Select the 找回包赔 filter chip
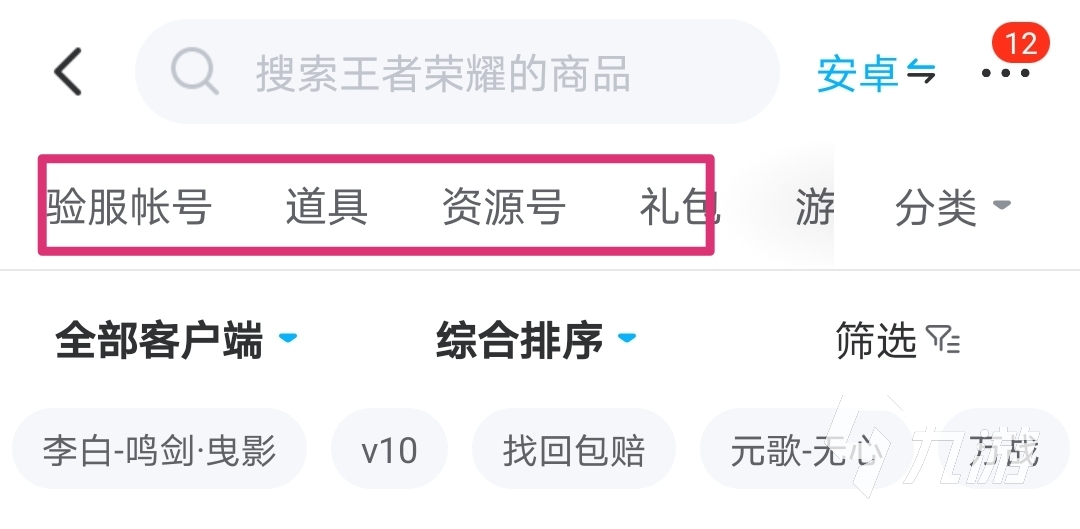1080x529 pixels. [573, 451]
